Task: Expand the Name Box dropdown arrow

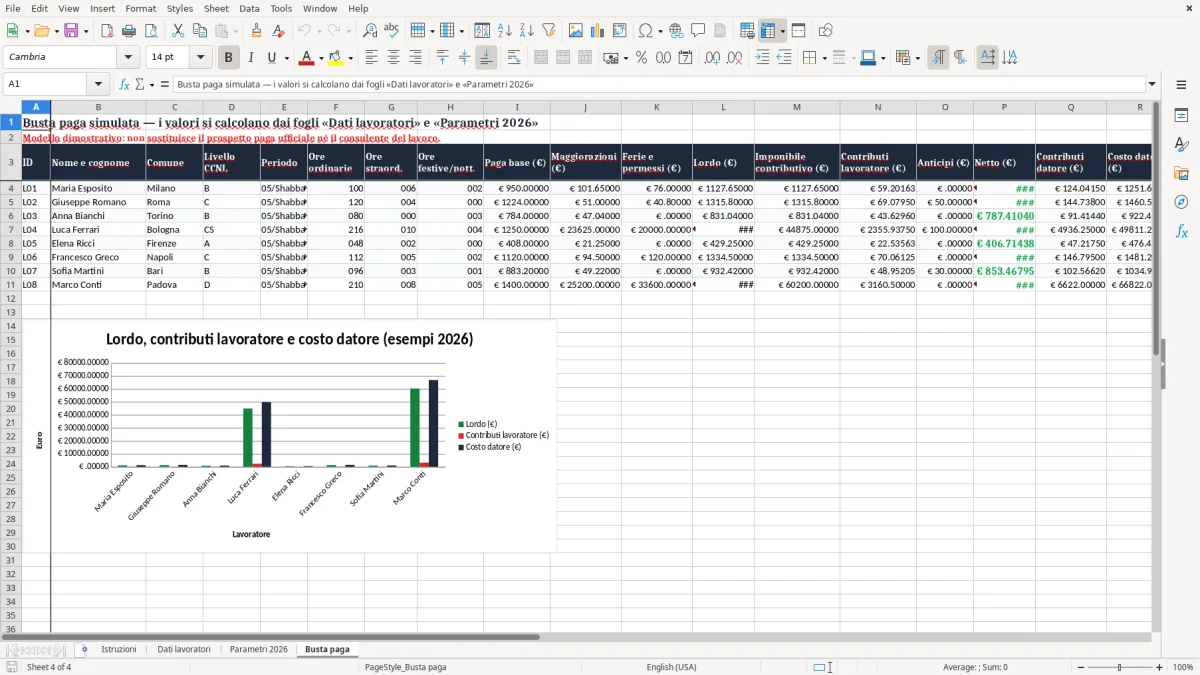Action: coord(98,85)
